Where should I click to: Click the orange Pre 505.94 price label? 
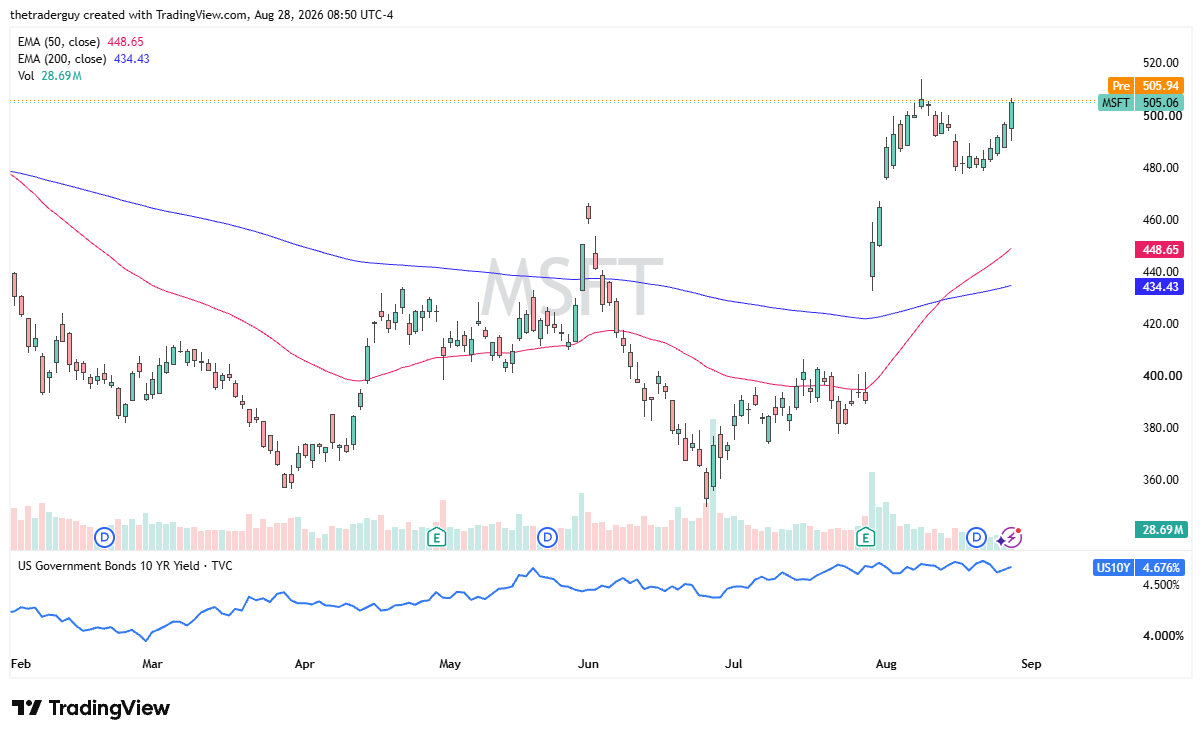[1146, 86]
